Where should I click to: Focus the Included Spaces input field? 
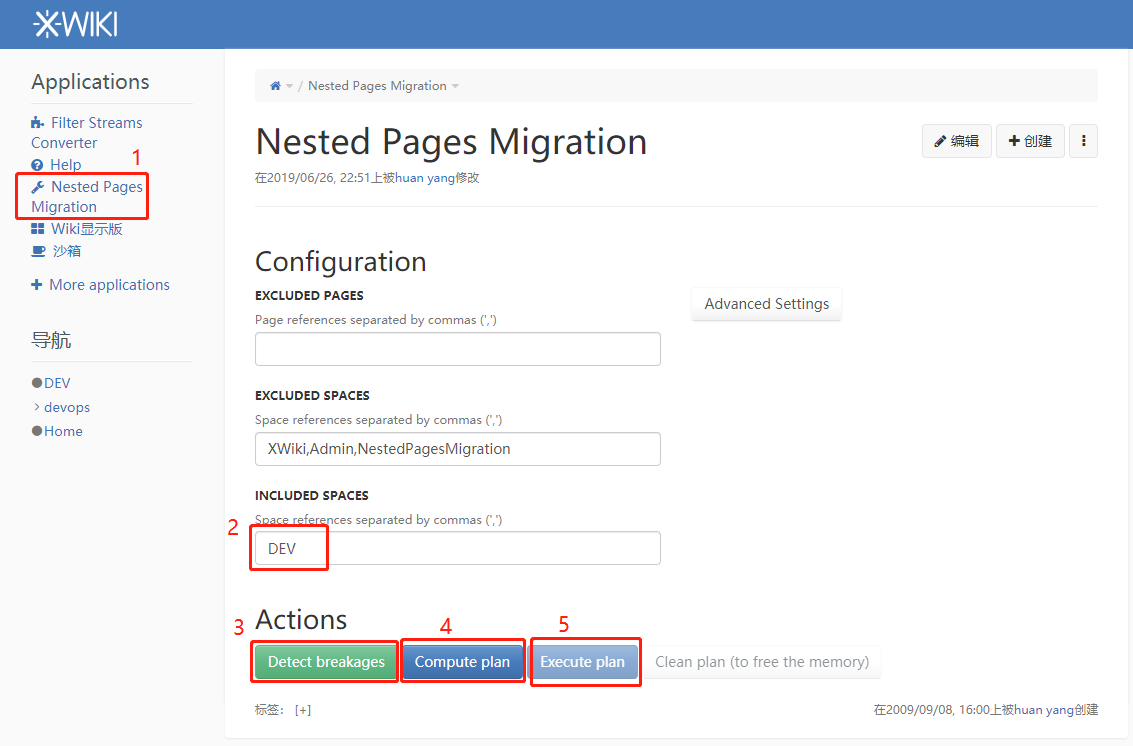point(457,548)
